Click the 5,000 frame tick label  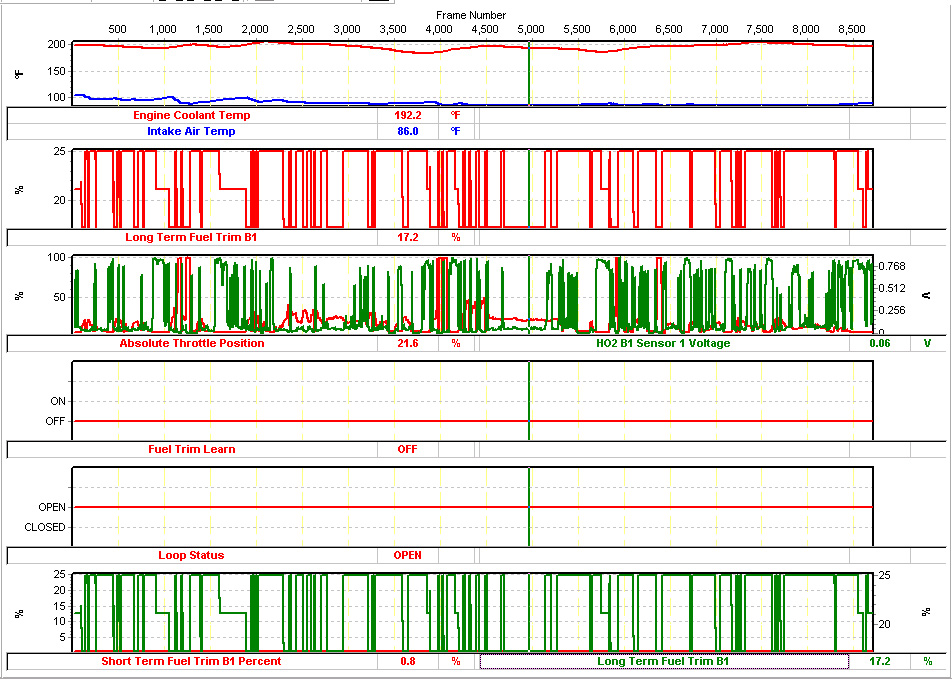click(x=529, y=30)
